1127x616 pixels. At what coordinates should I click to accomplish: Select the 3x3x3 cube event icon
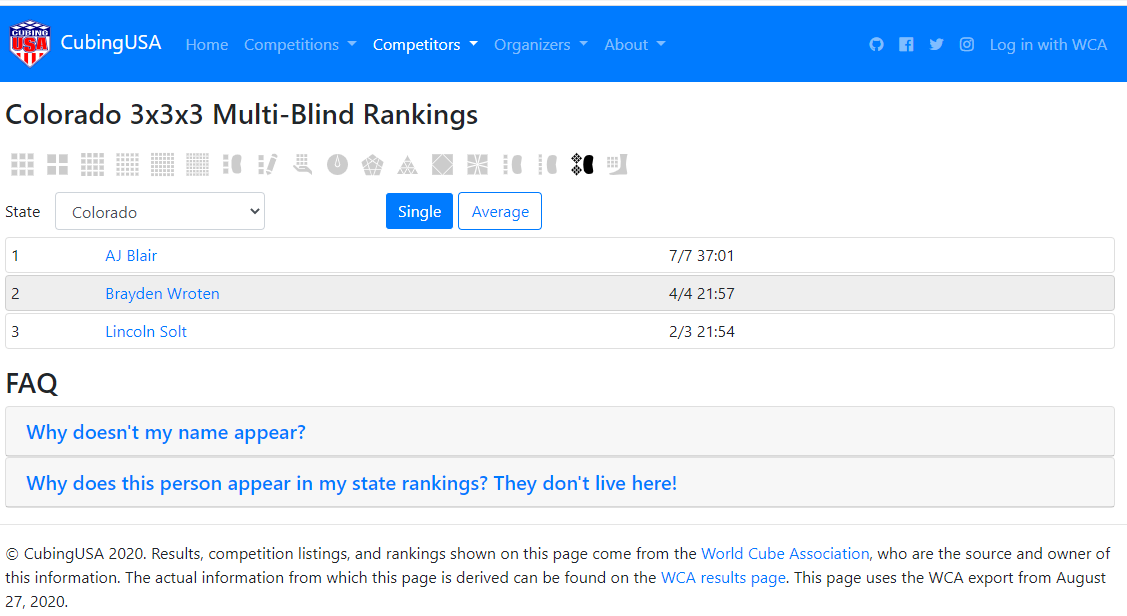coord(22,165)
